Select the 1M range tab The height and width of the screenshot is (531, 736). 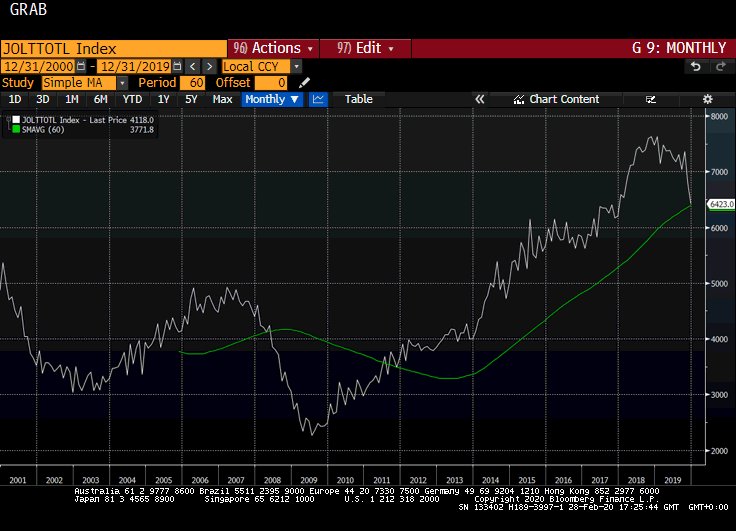[x=71, y=99]
